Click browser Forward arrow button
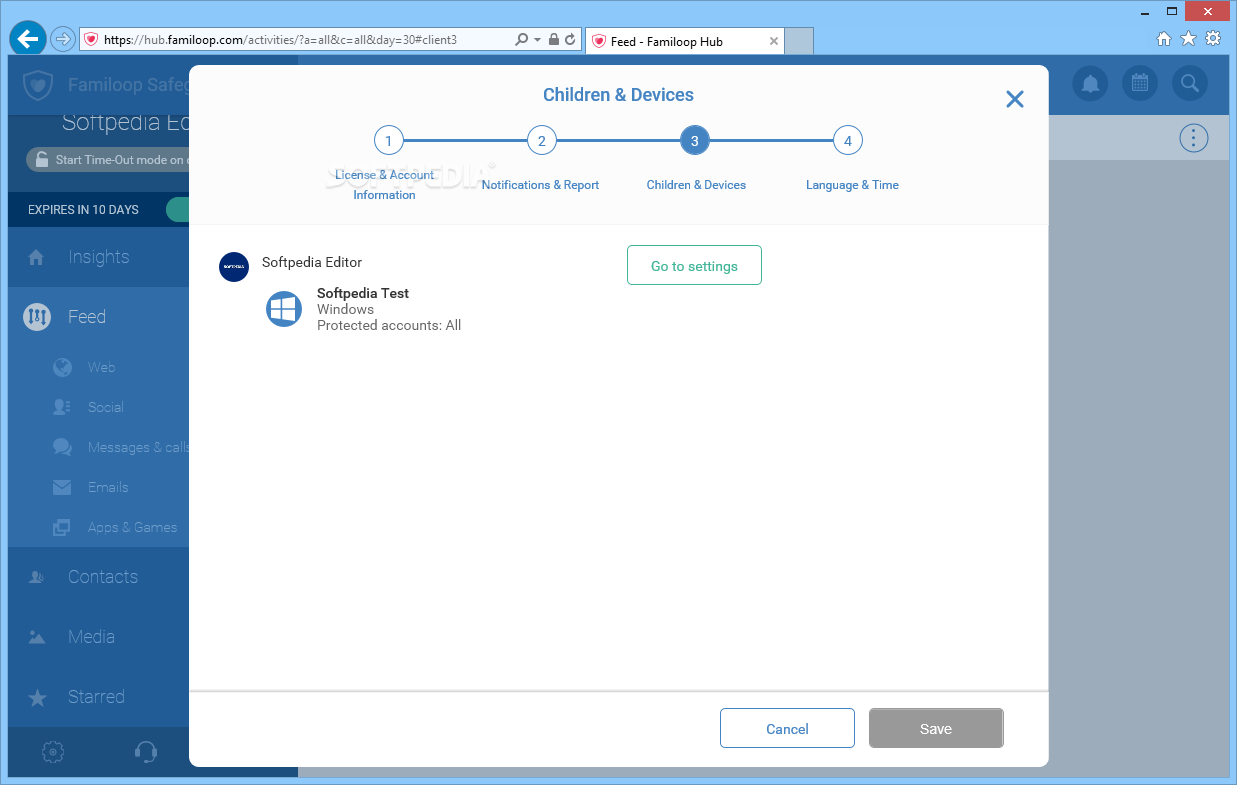The width and height of the screenshot is (1237, 785). click(62, 39)
